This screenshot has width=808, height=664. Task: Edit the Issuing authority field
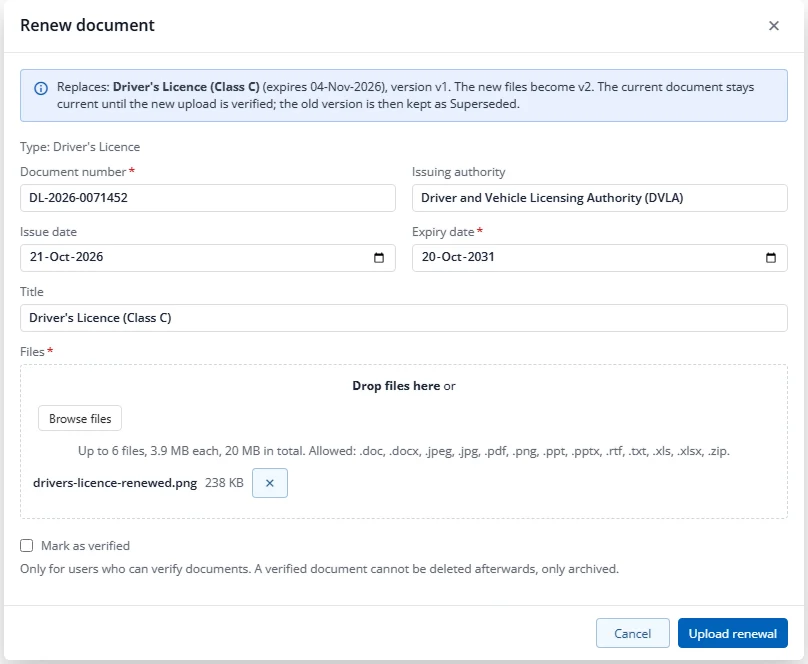(x=599, y=198)
